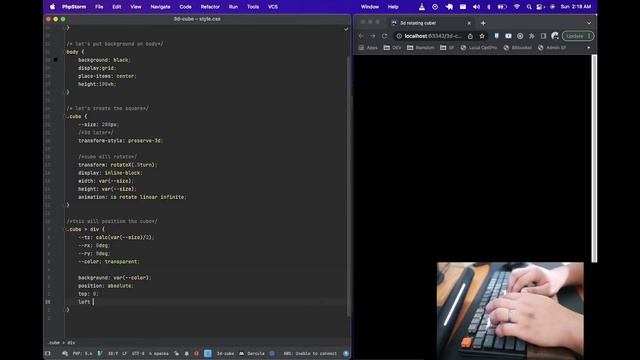The width and height of the screenshot is (640, 360).
Task: Open the Apps bookmark shortcut
Action: tap(368, 48)
